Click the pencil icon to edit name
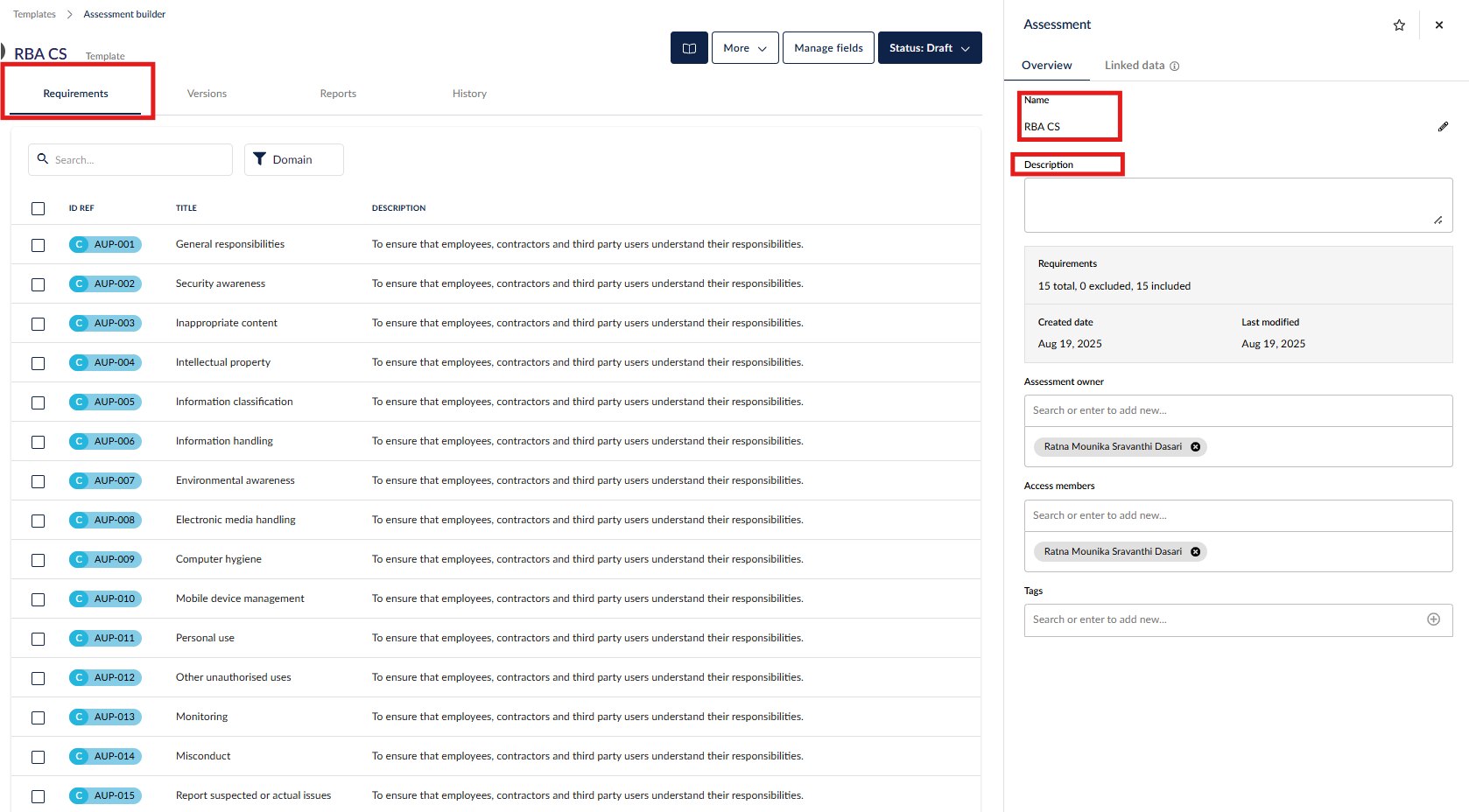Screen dimensions: 1469x812 pos(1443,127)
